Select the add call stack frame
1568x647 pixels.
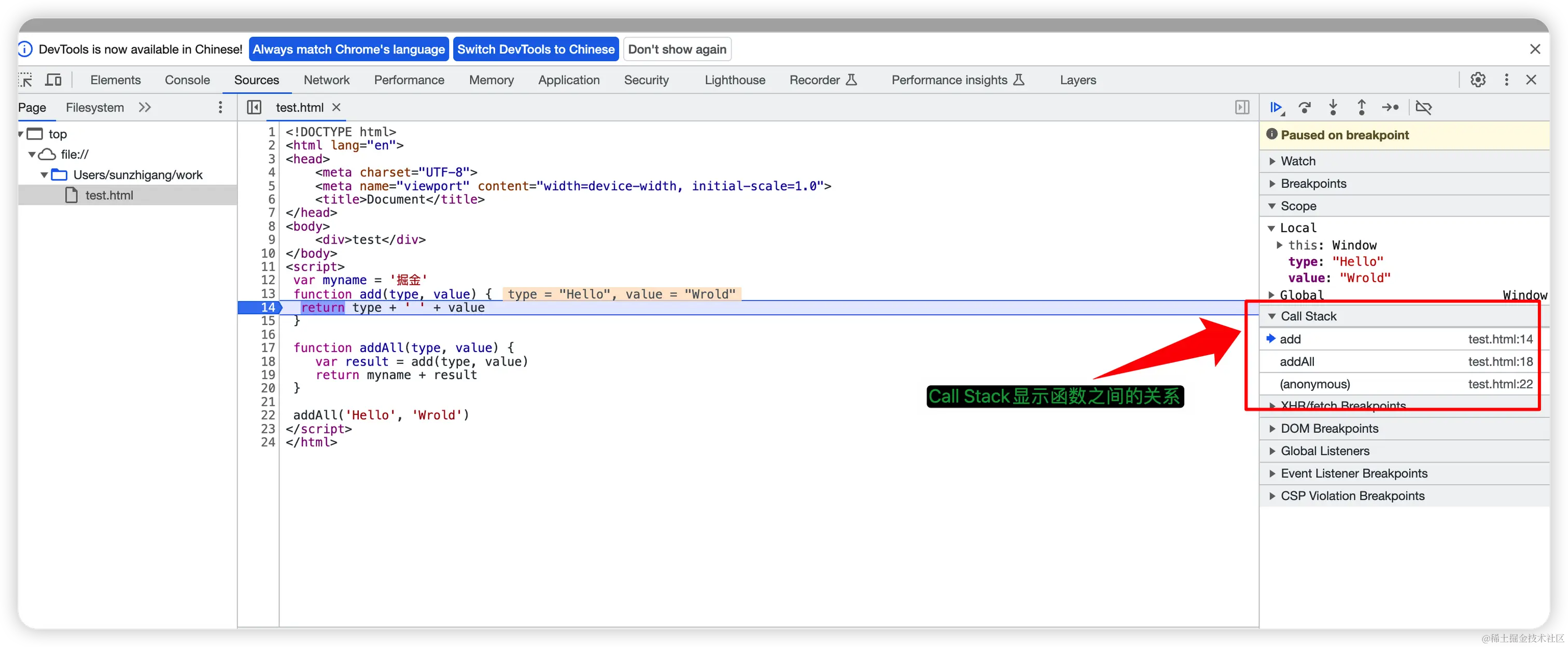click(x=1404, y=339)
